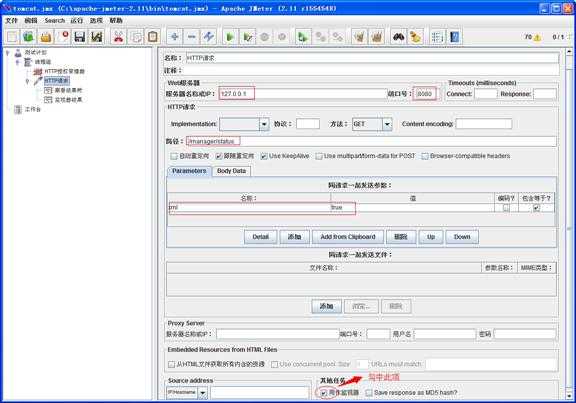The width and height of the screenshot is (576, 403).
Task: Toggle the 自动重定向 checkbox
Action: point(173,156)
